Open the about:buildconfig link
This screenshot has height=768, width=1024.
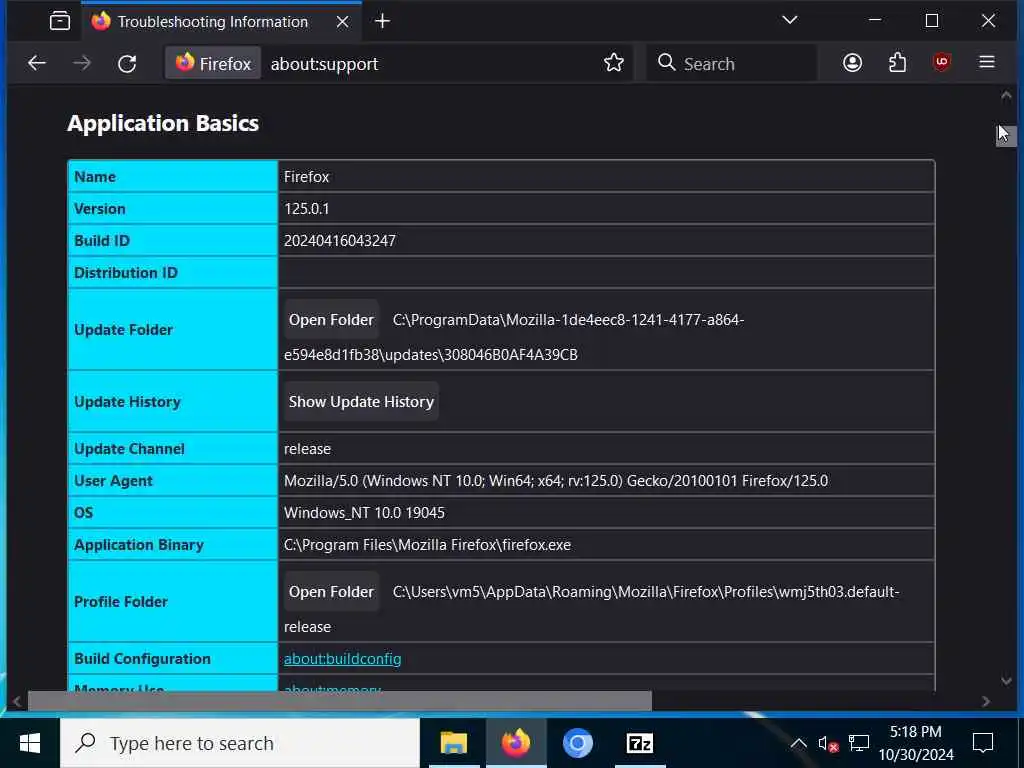[x=342, y=658]
